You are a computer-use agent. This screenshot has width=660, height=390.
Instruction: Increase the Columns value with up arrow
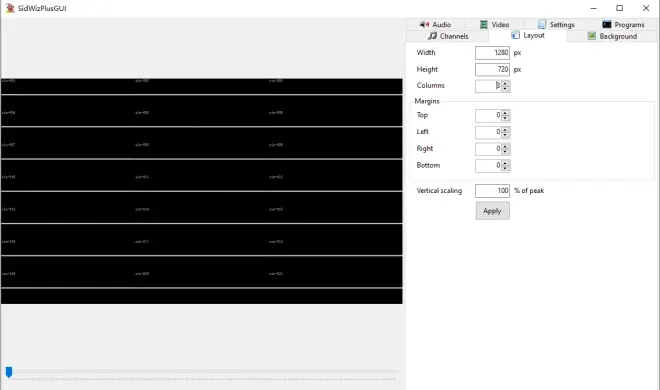coord(505,83)
